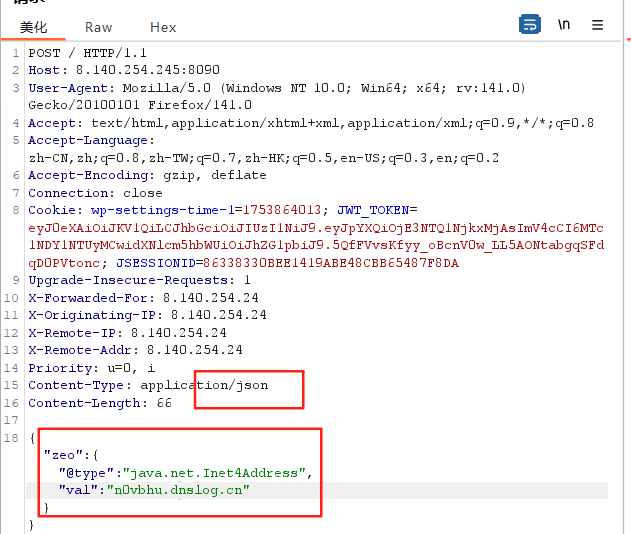The image size is (631, 534).
Task: Click Gecko/20100101 Firefox/141.0 text
Action: [x=140, y=105]
